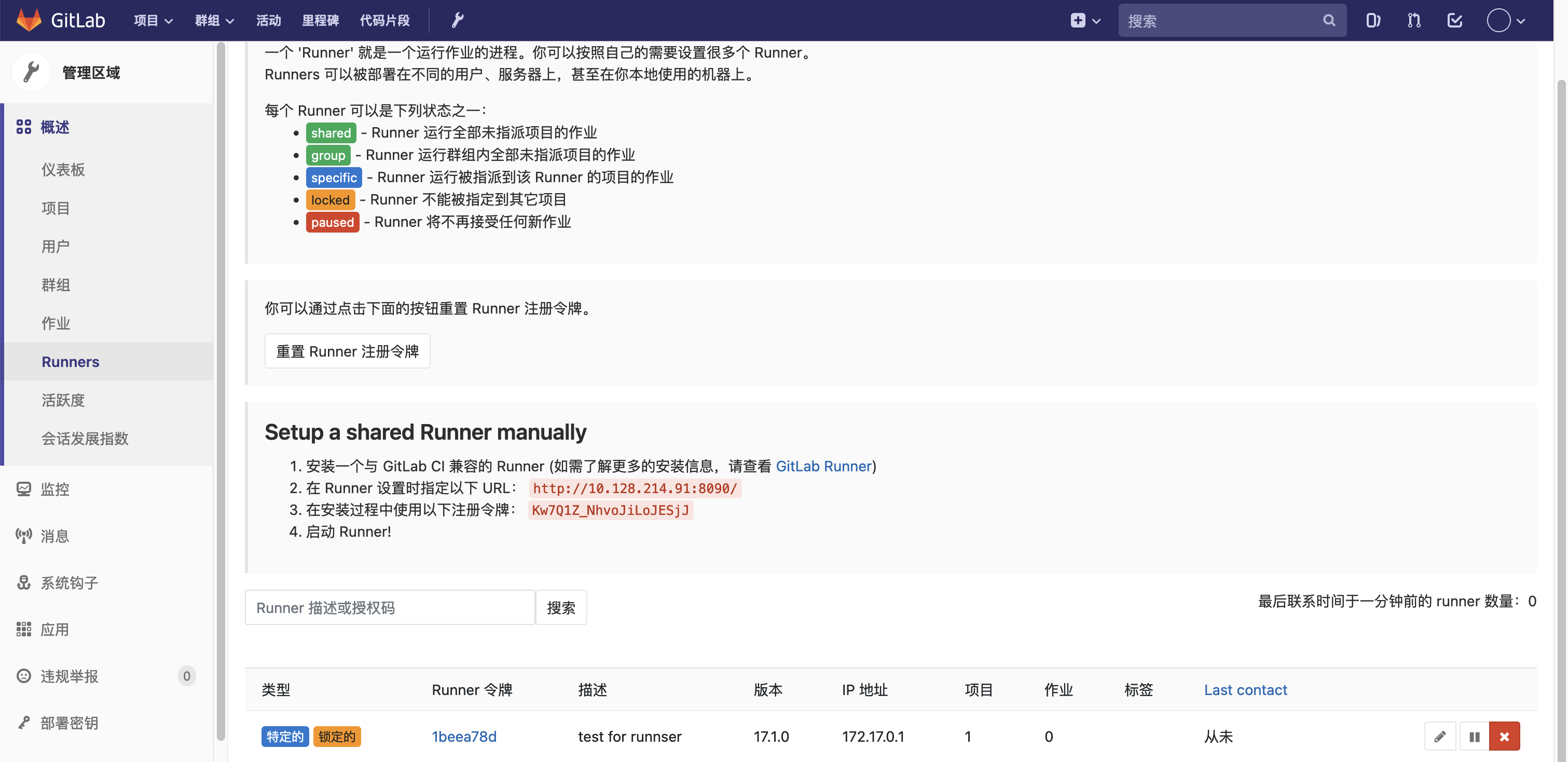Open the to-do list checkmark icon

pos(1454,20)
